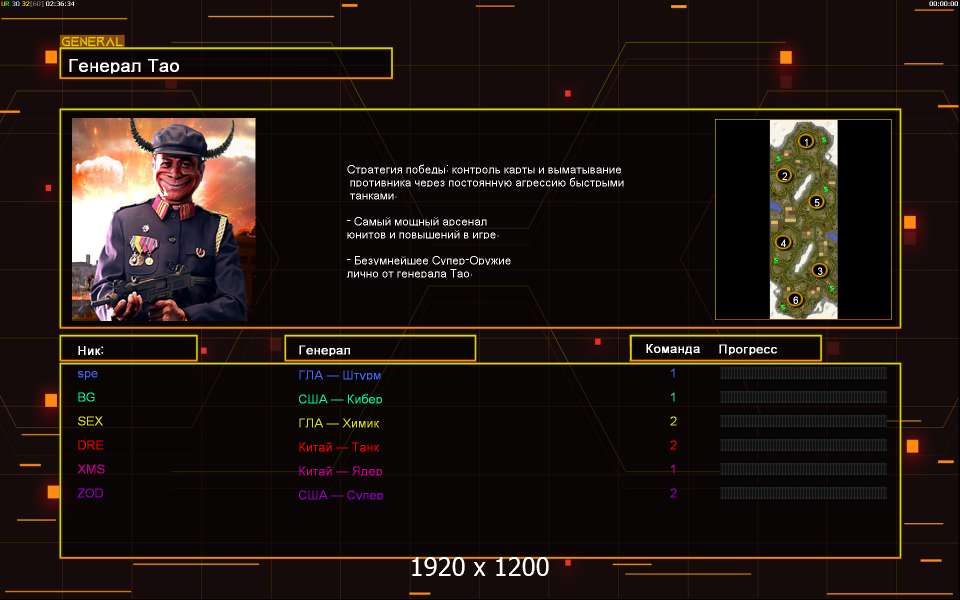Select player 'DRE' in the list
This screenshot has width=960, height=600.
[x=91, y=445]
